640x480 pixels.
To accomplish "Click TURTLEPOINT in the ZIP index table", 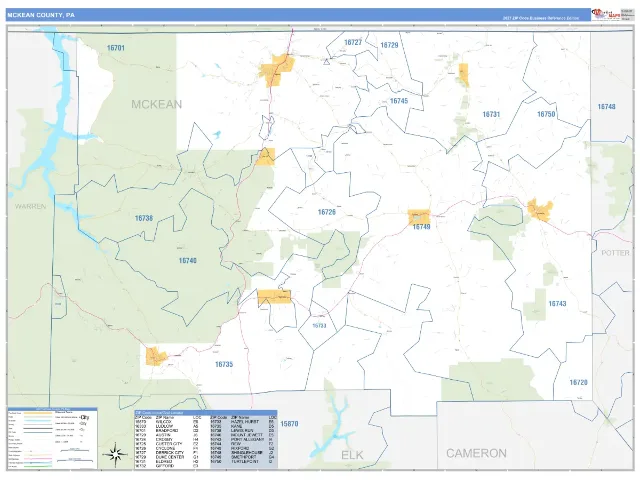I will tap(244, 462).
